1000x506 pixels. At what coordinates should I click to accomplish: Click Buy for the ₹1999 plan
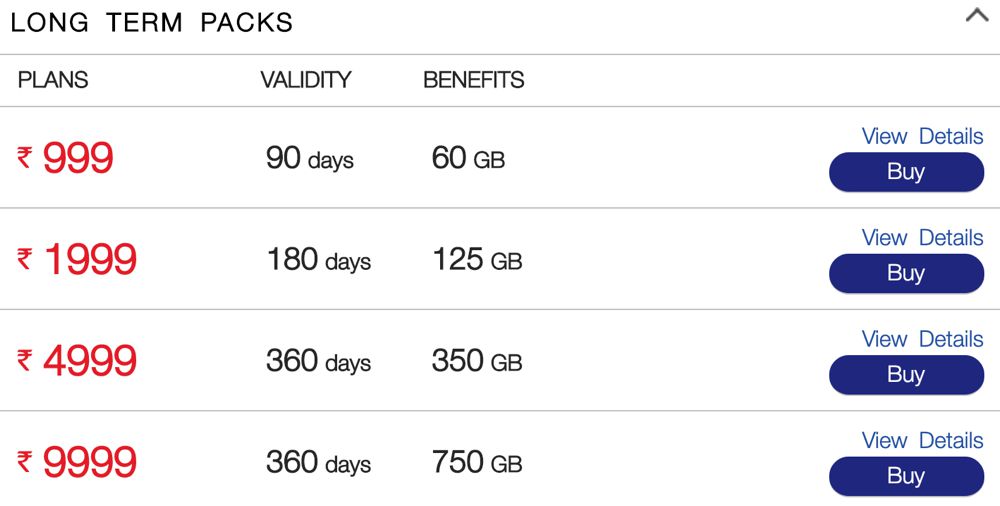(x=906, y=273)
